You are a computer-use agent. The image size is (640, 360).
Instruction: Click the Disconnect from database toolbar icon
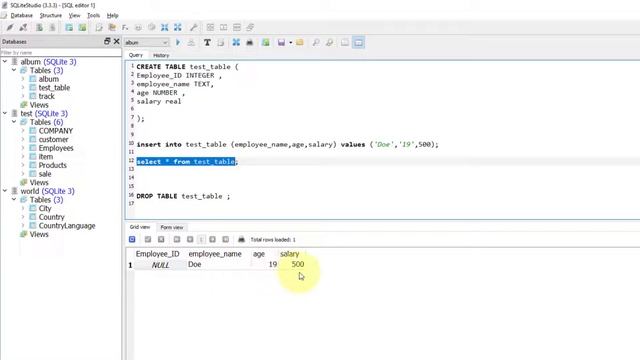tap(23, 27)
